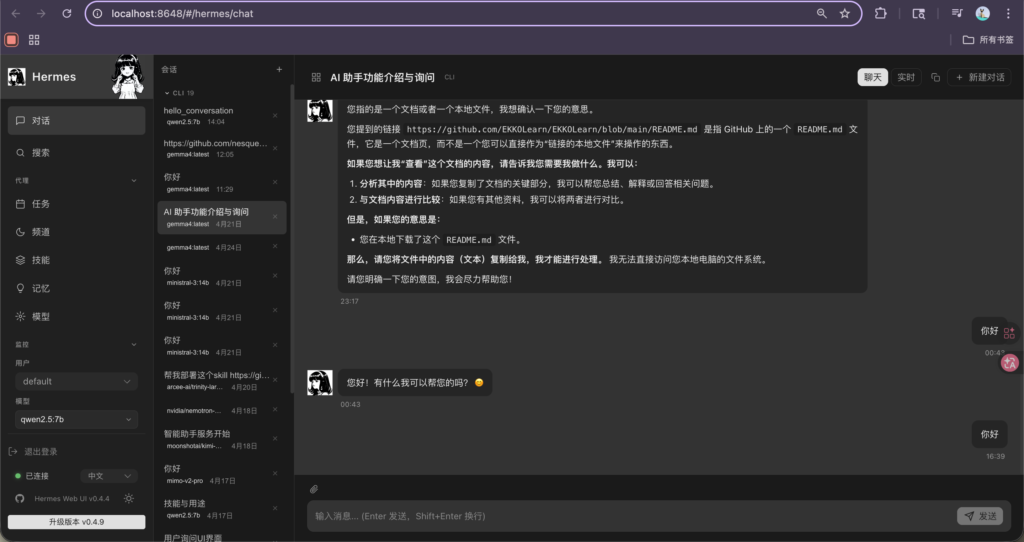The width and height of the screenshot is (1024, 542).
Task: Click the paperclip attachment icon
Action: tap(314, 489)
